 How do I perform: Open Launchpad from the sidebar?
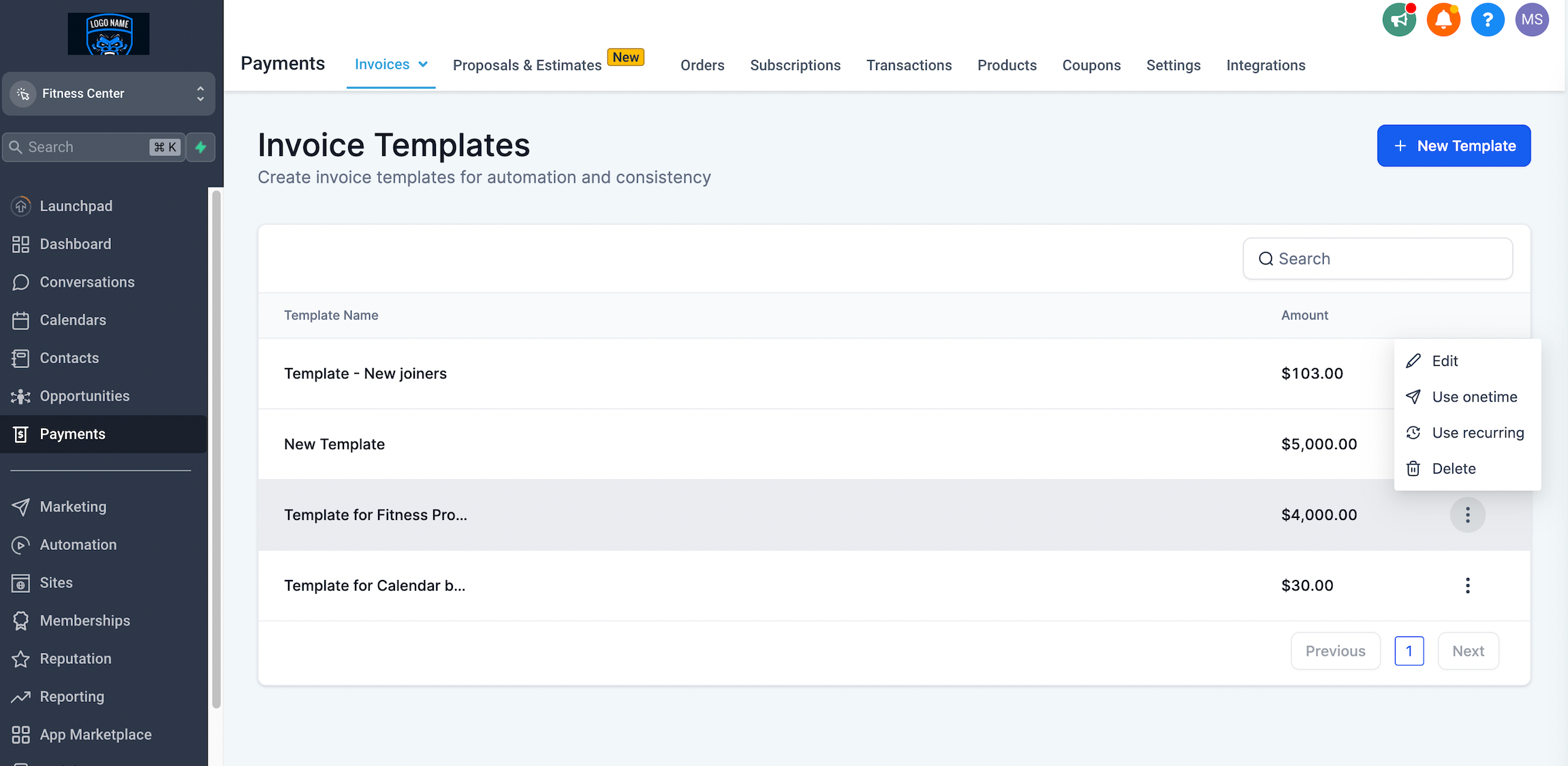coord(76,206)
